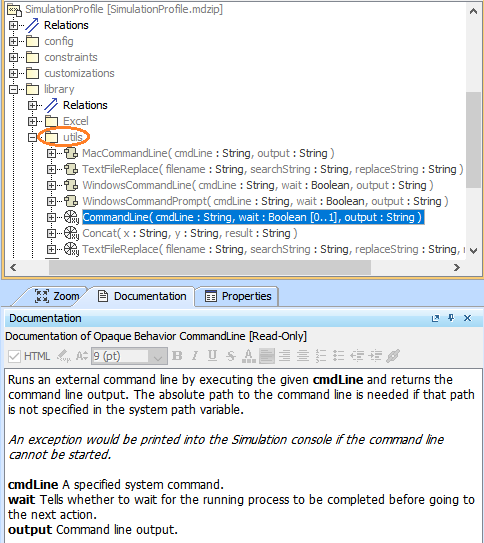Image resolution: width=484 pixels, height=543 pixels.
Task: Click the Italic formatting icon
Action: 195,356
